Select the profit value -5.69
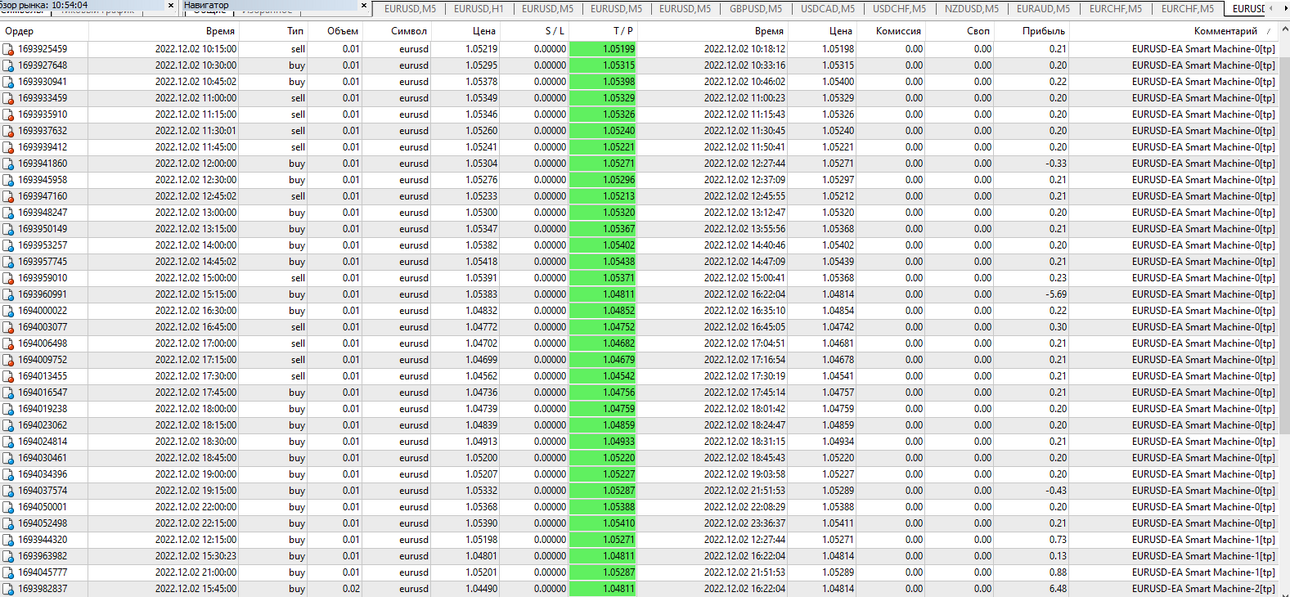This screenshot has width=1290, height=597. [1055, 294]
